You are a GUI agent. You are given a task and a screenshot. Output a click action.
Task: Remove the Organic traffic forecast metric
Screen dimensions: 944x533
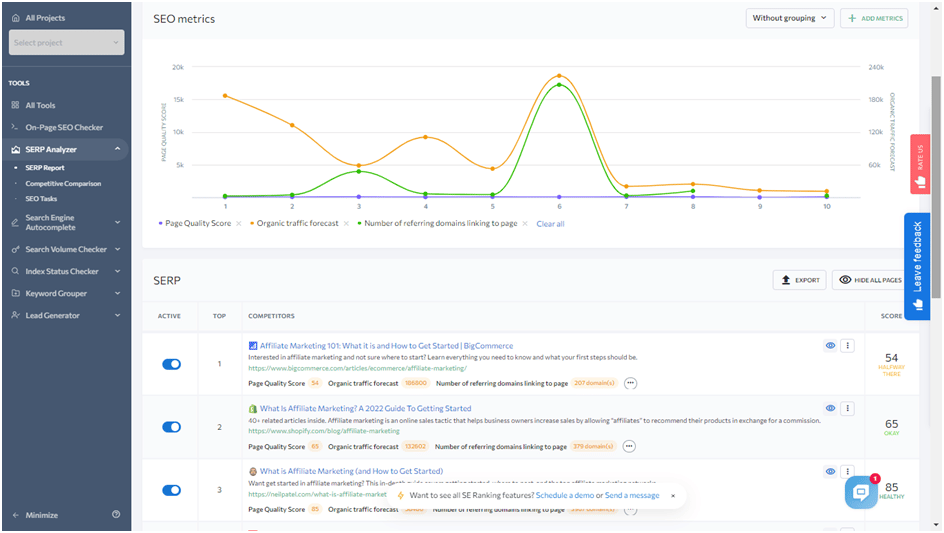pos(346,223)
